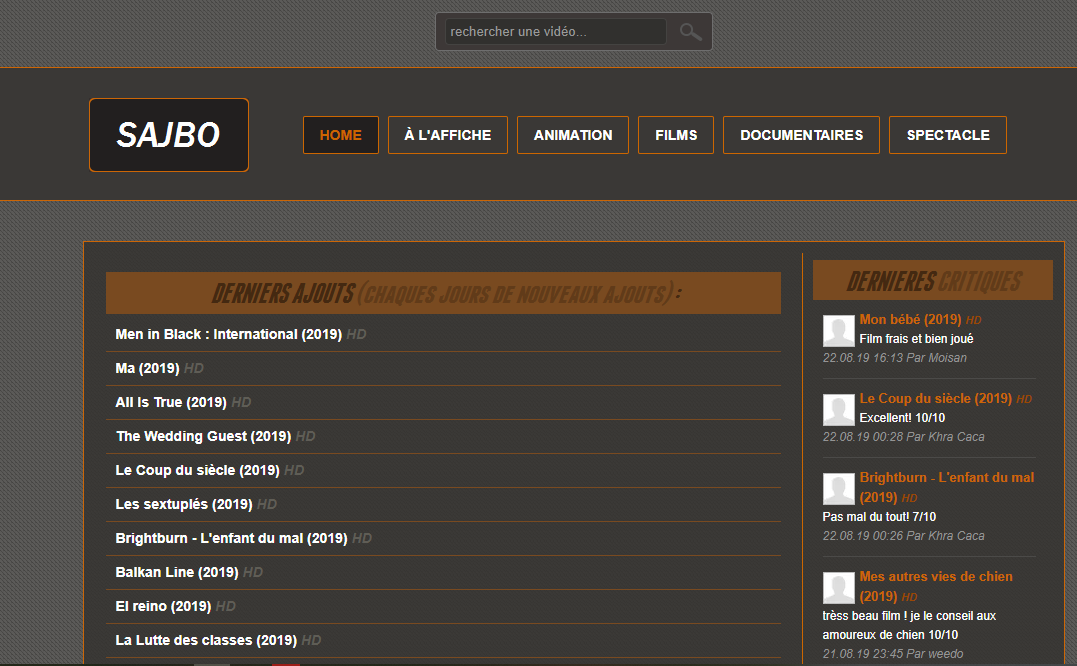Open the SAJBO logo homepage link

[169, 135]
